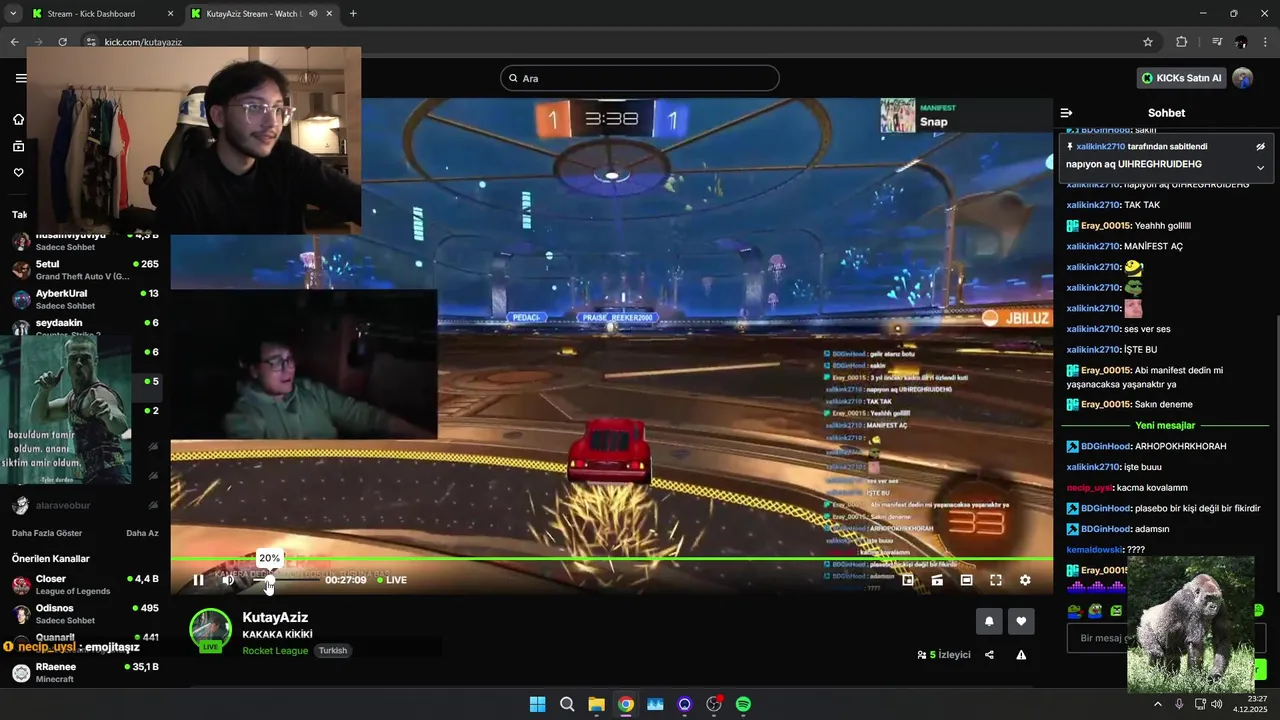Viewport: 1280px width, 720px height.
Task: Open Closer recommended channel
Action: 85,584
